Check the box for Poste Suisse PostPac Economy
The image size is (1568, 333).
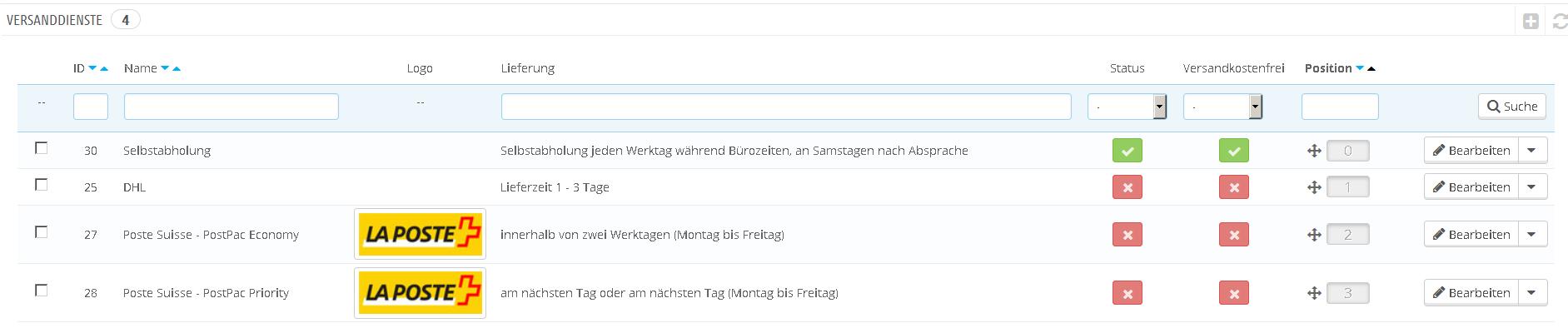point(42,232)
